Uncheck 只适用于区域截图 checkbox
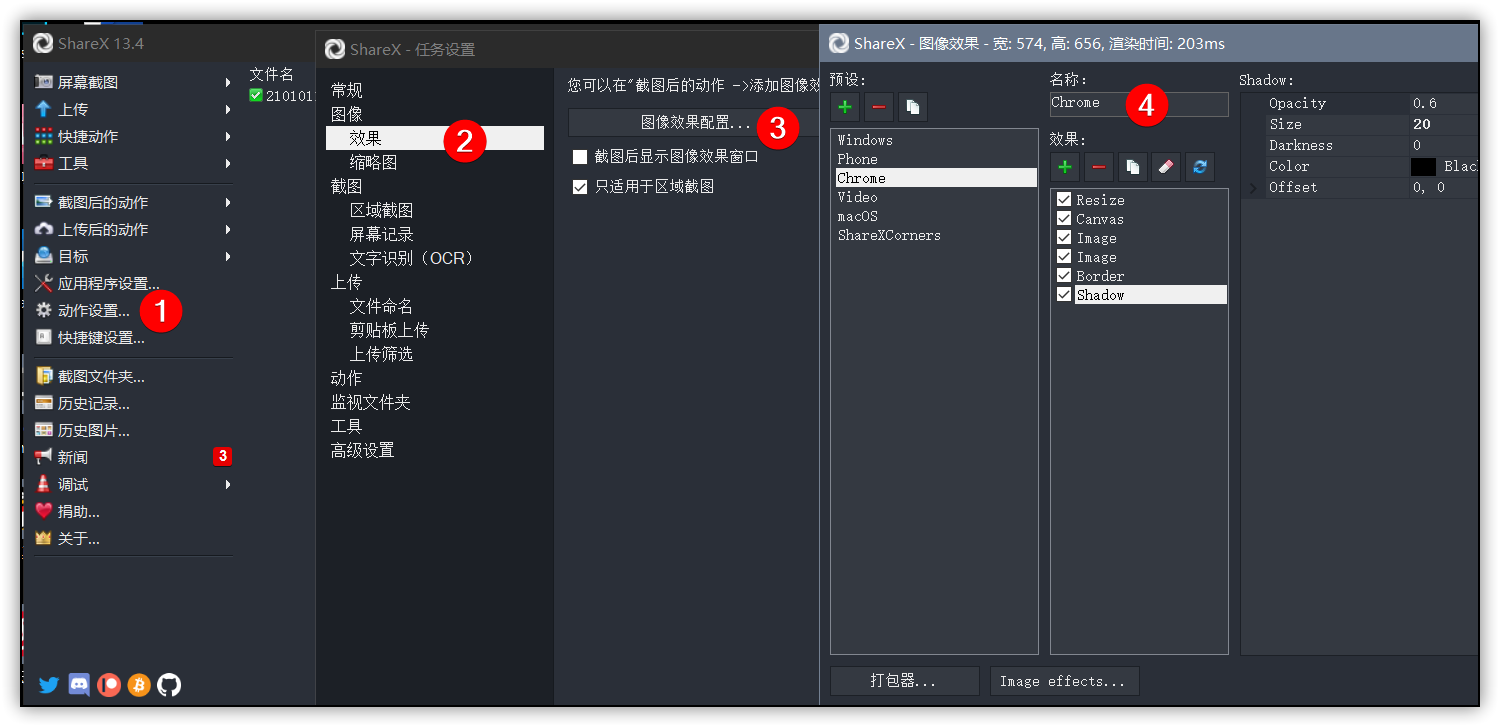1500x727 pixels. (580, 187)
